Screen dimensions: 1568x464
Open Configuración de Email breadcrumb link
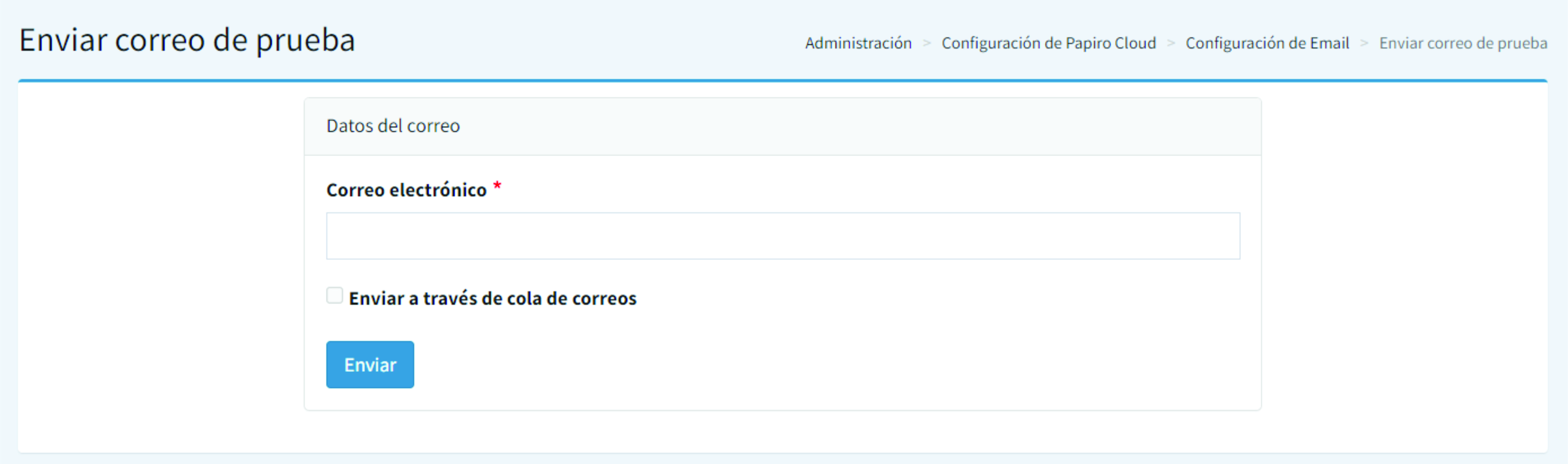[1267, 43]
